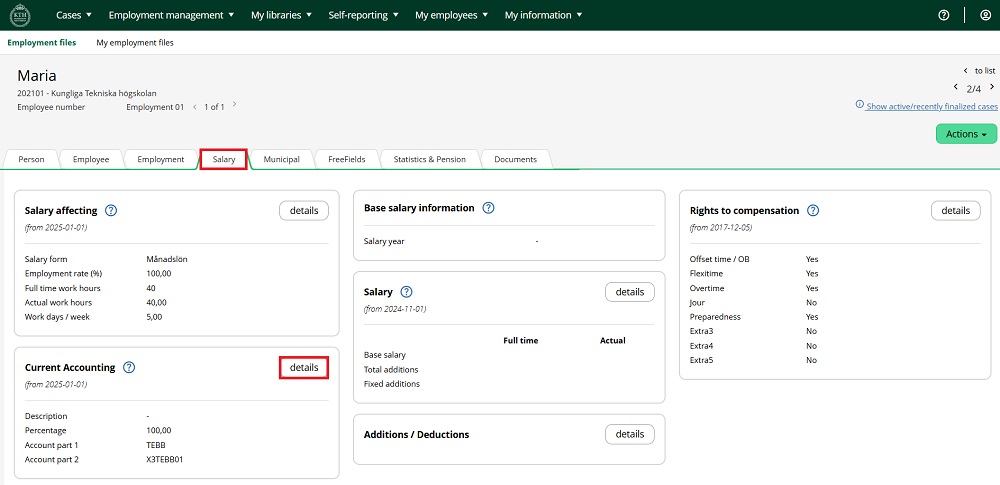The image size is (1000, 485).
Task: Switch to the Statistics & Pension tab
Action: 429,159
